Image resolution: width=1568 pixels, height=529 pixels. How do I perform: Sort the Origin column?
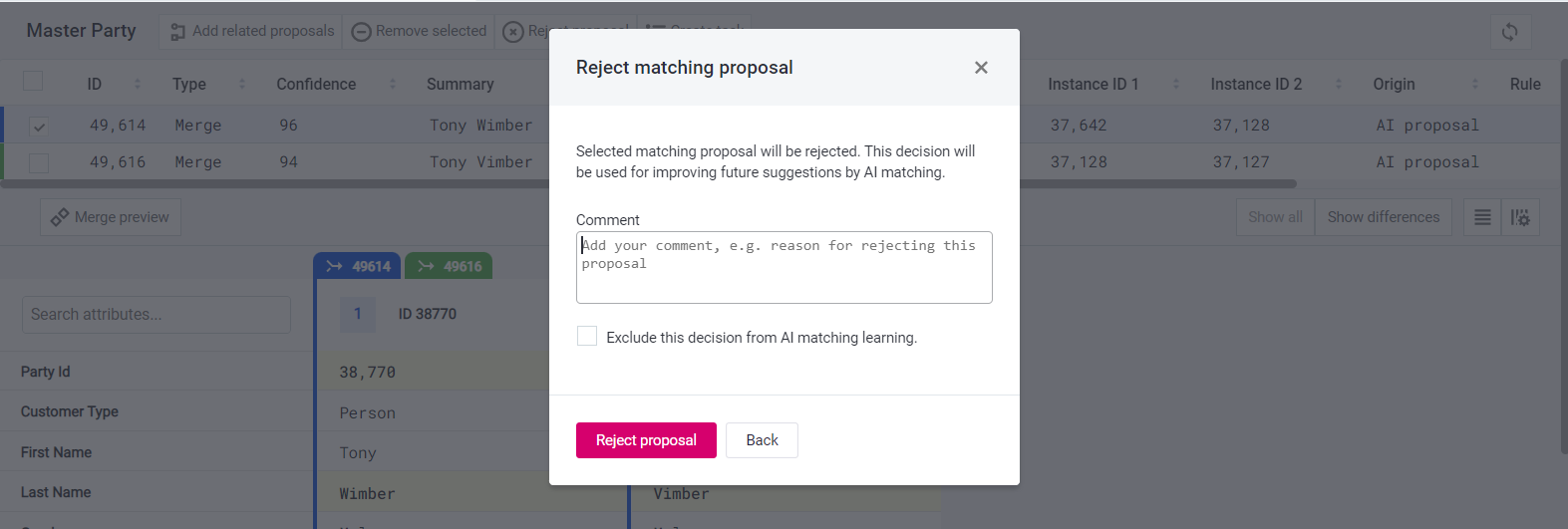pyautogui.click(x=1475, y=84)
